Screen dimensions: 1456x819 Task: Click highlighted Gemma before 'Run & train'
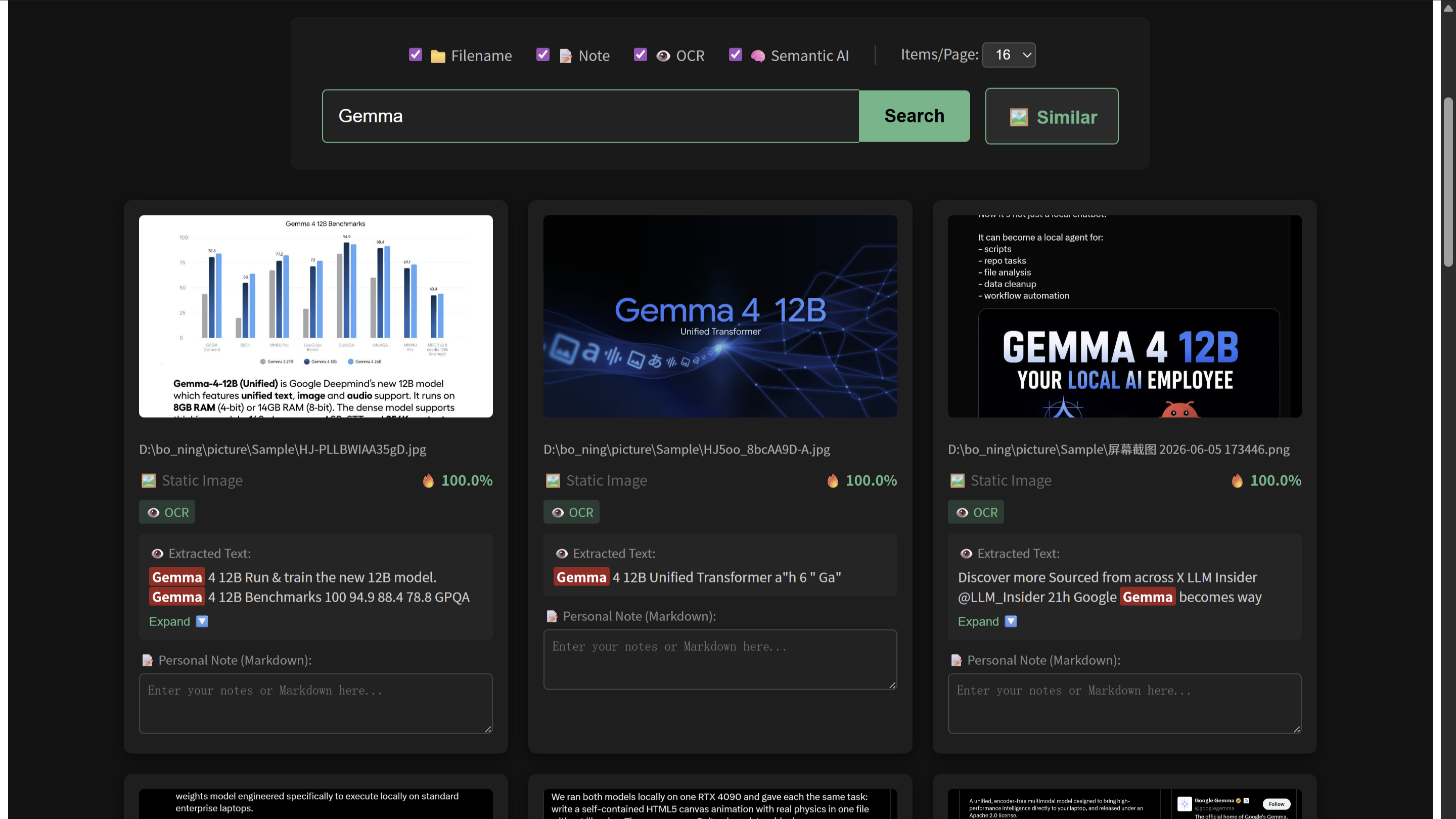pyautogui.click(x=177, y=577)
